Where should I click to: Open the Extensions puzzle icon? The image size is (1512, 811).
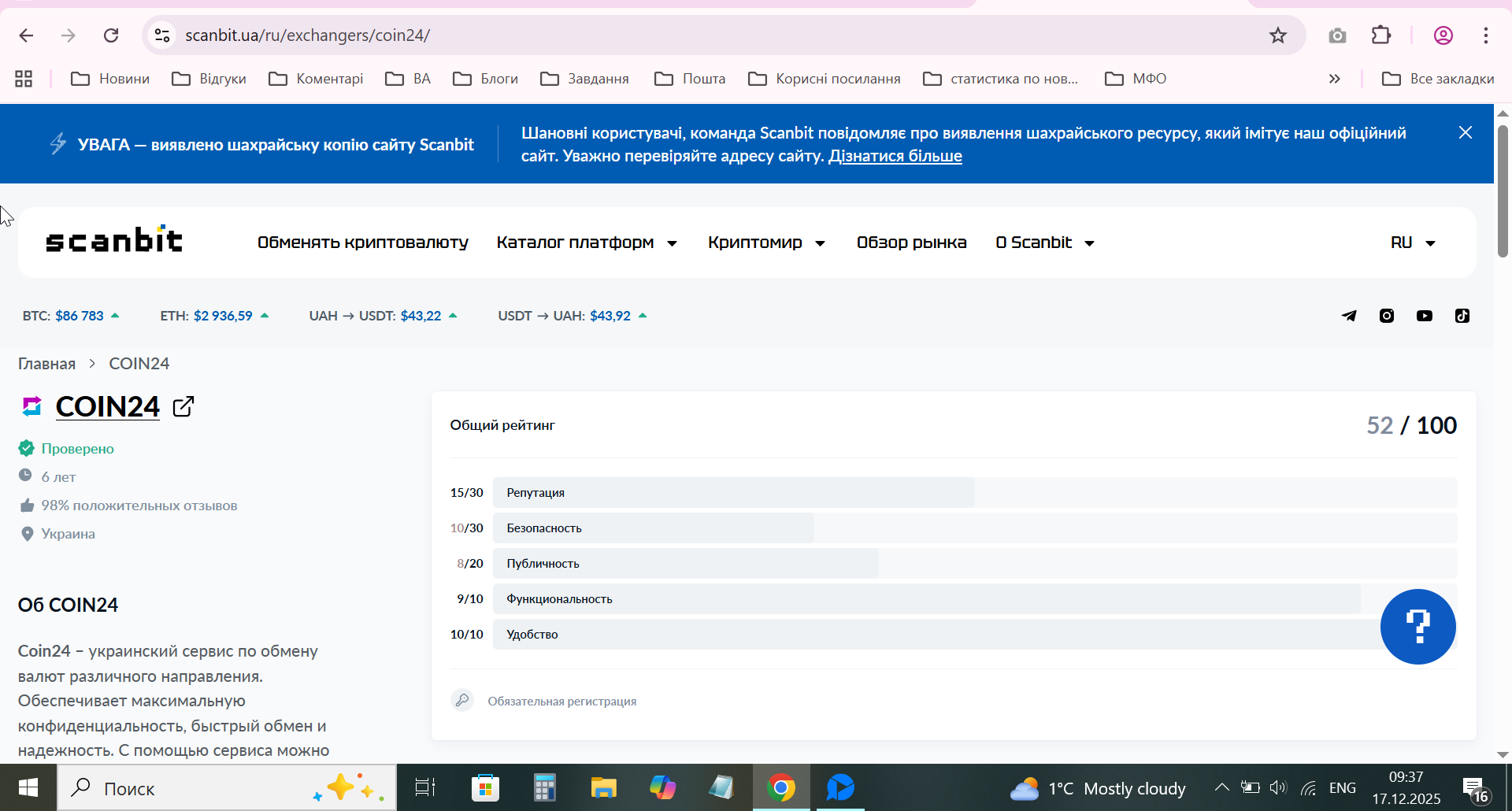pos(1381,35)
